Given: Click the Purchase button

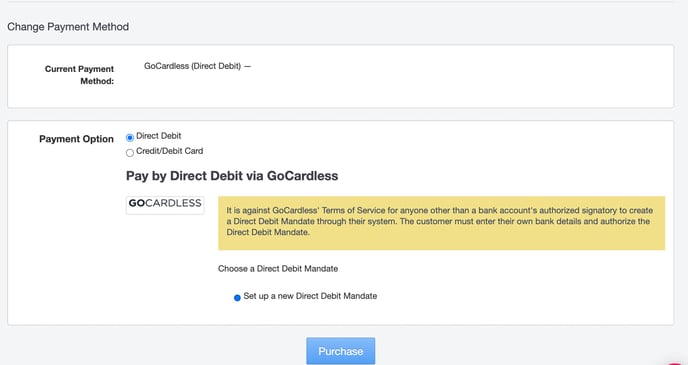Looking at the screenshot, I should tap(340, 351).
